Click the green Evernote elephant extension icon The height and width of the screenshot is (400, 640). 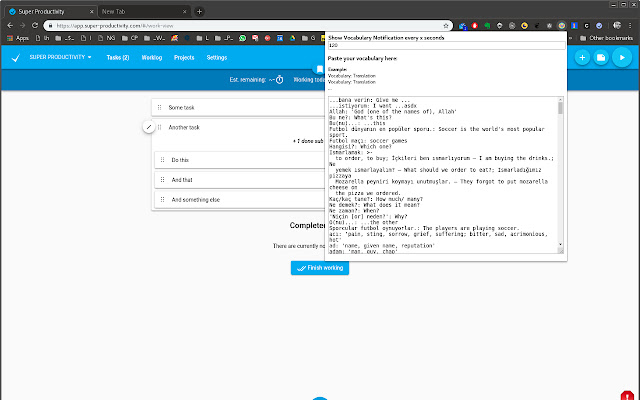click(487, 26)
